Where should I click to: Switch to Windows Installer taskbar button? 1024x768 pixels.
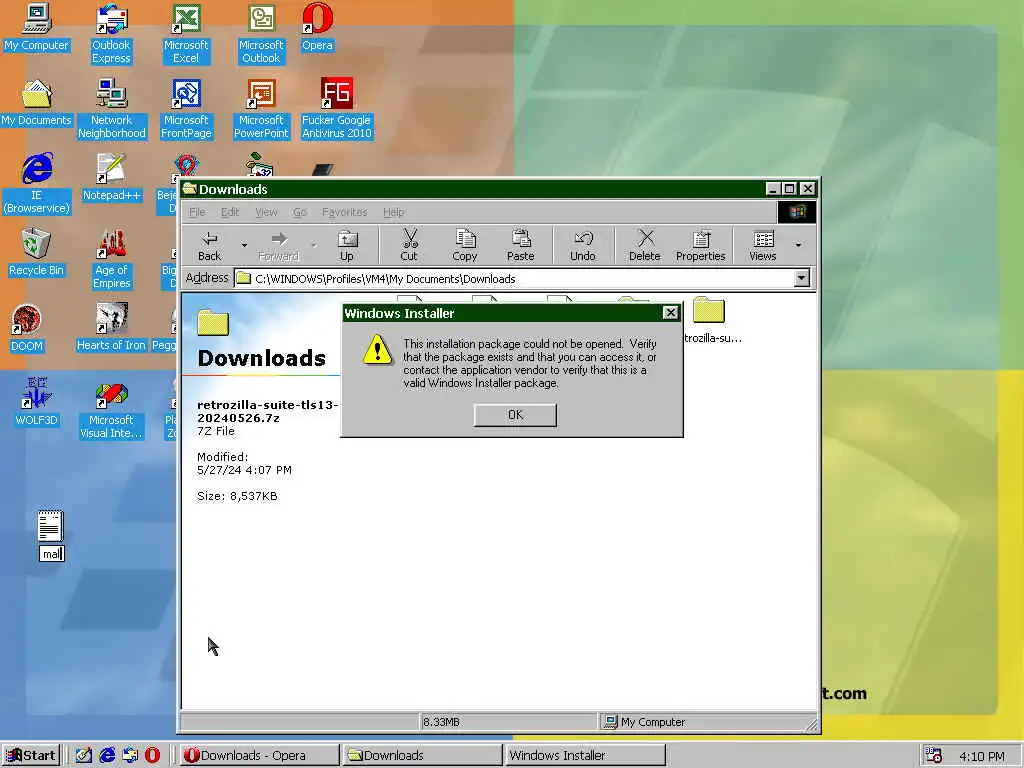coord(585,756)
